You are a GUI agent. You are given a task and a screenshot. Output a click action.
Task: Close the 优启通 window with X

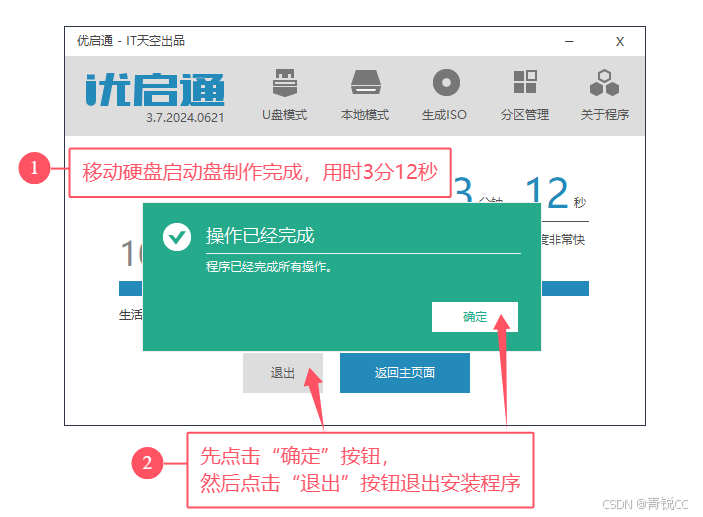tap(620, 42)
